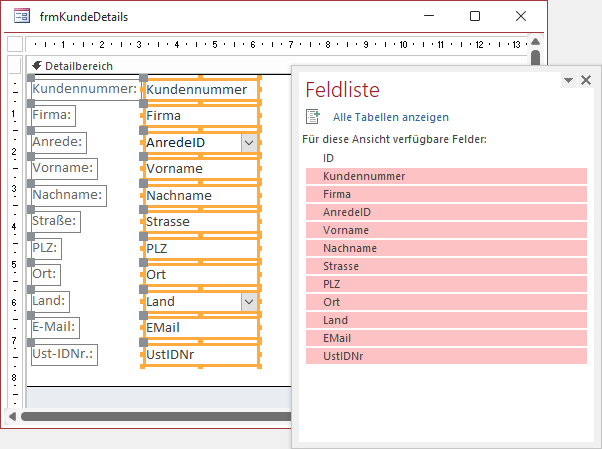Select the Straße: label control

pos(55,221)
